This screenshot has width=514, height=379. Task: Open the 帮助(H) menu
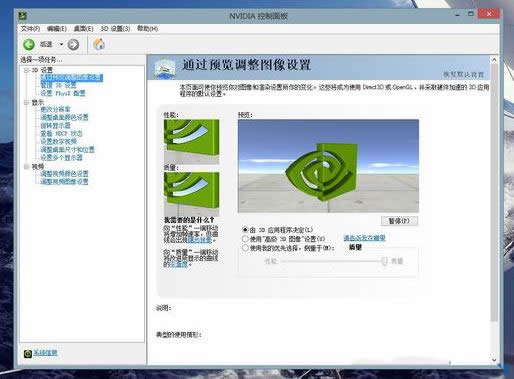pos(147,29)
